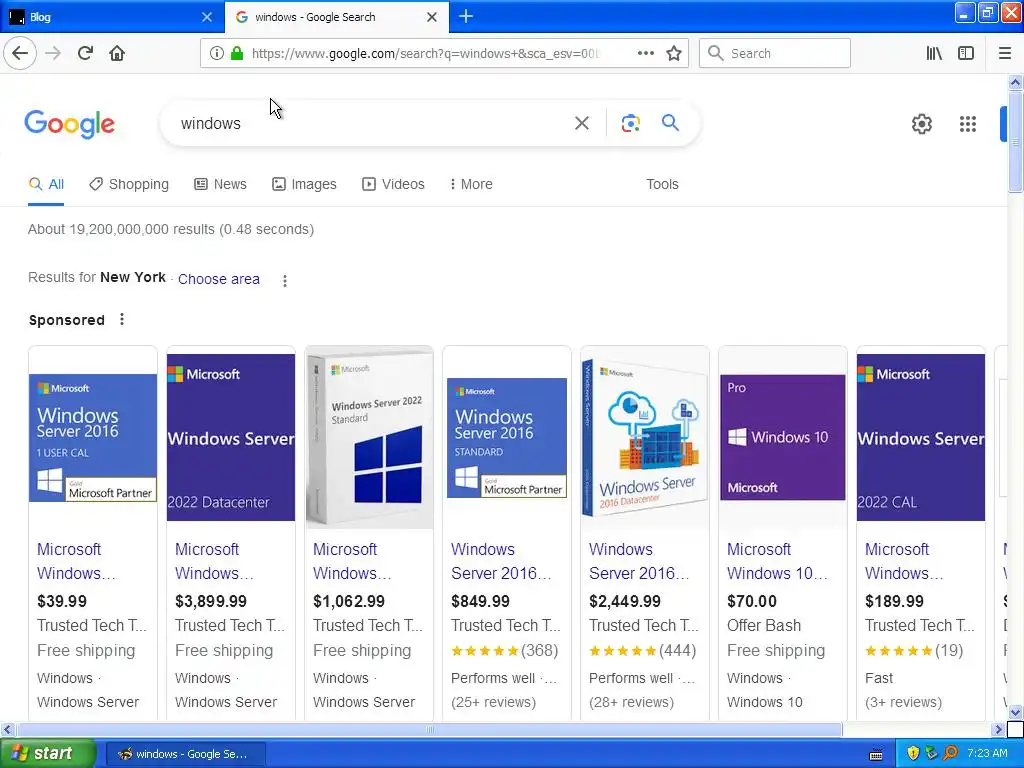This screenshot has width=1024, height=768.
Task: Go back with the browser back arrow
Action: 20,54
